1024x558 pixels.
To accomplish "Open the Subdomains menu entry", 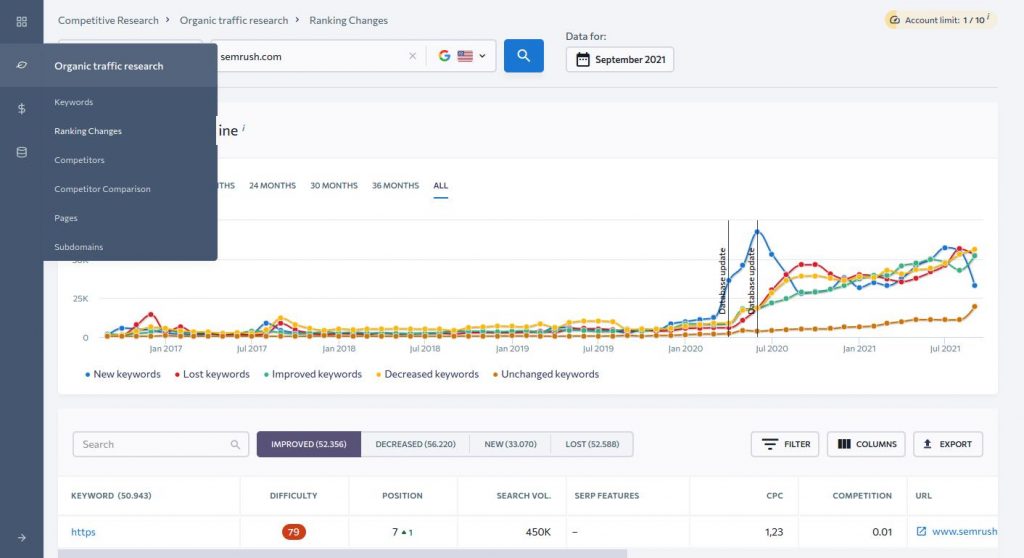I will click(x=78, y=246).
